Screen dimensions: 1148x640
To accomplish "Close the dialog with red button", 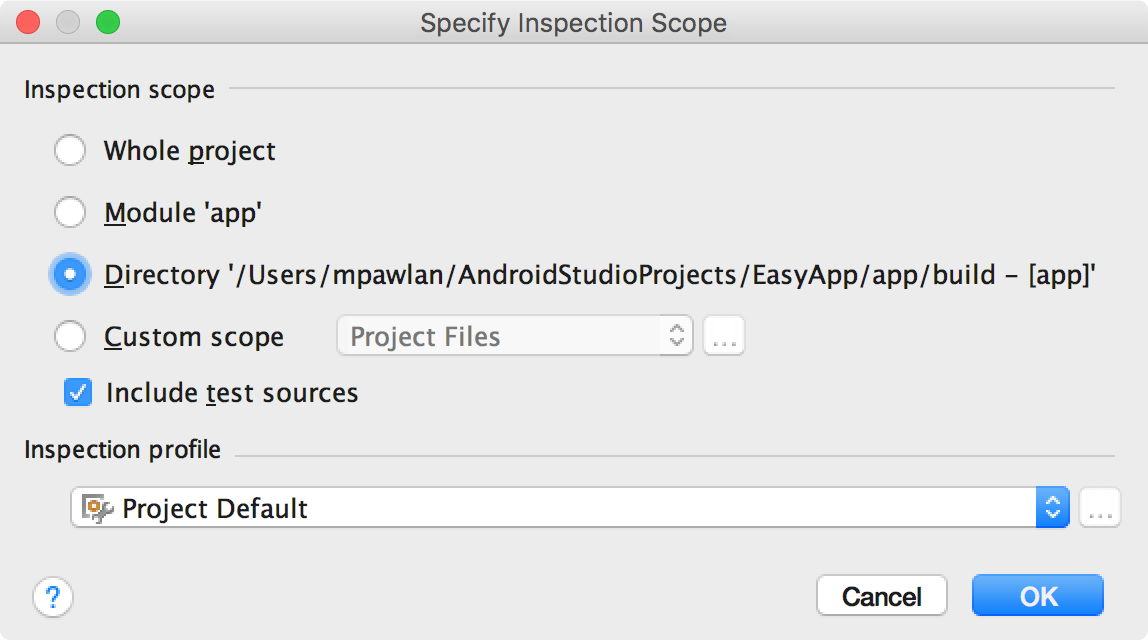I will click(x=29, y=22).
